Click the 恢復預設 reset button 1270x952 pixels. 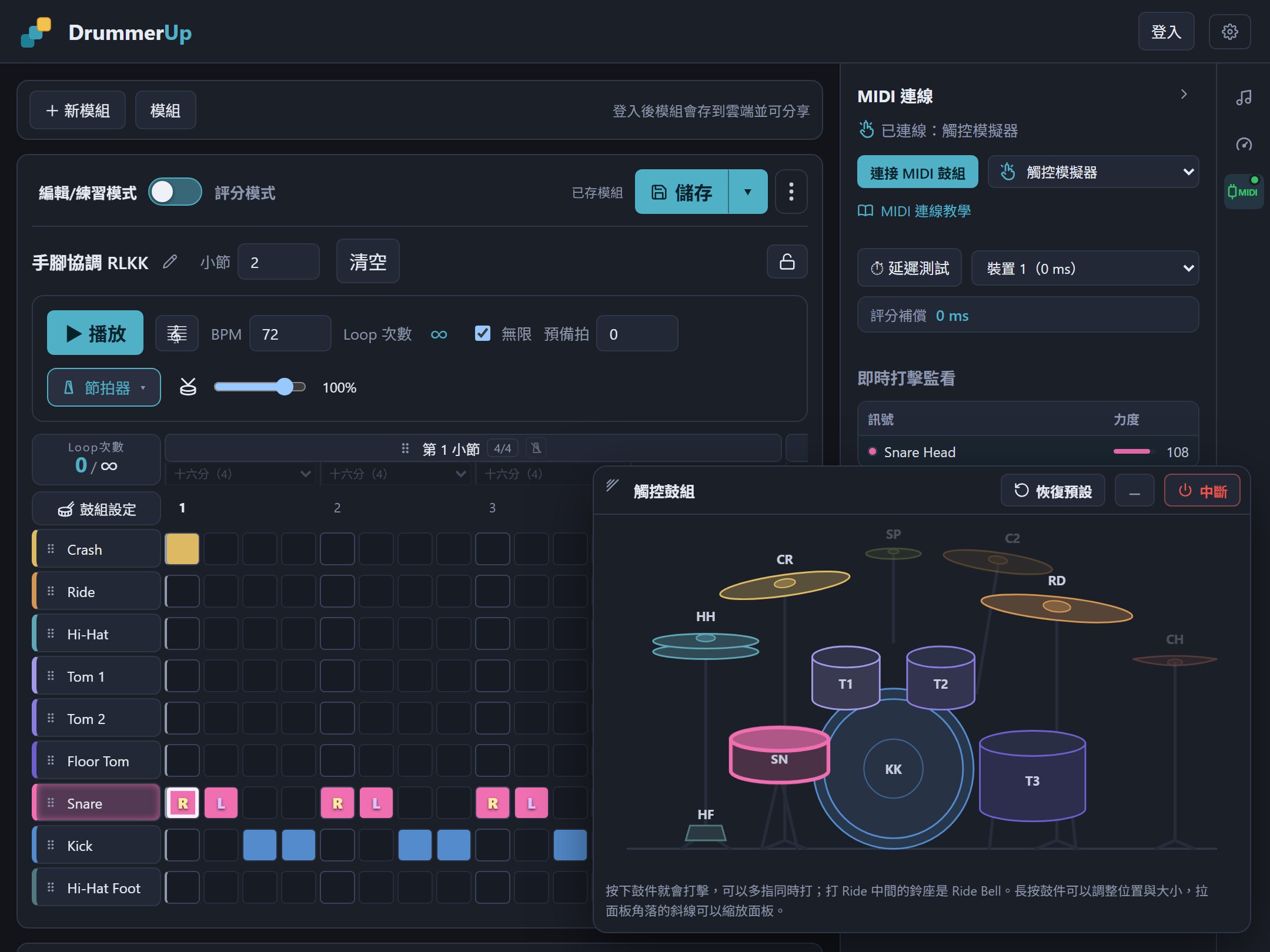pos(1052,491)
